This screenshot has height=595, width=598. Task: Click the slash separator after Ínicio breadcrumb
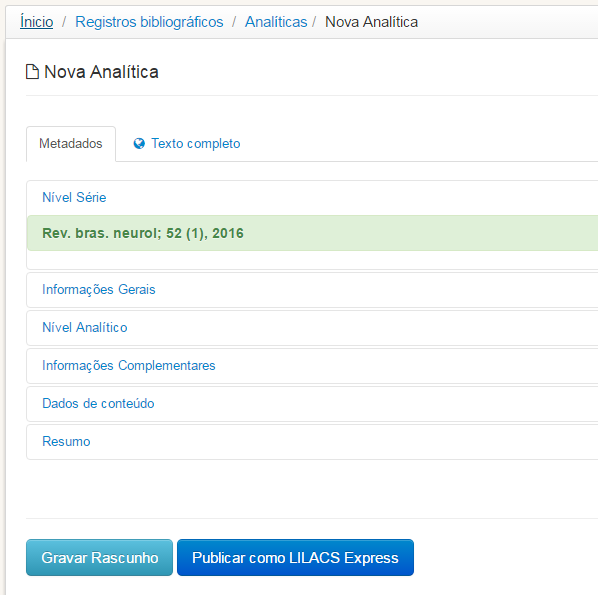[x=64, y=22]
